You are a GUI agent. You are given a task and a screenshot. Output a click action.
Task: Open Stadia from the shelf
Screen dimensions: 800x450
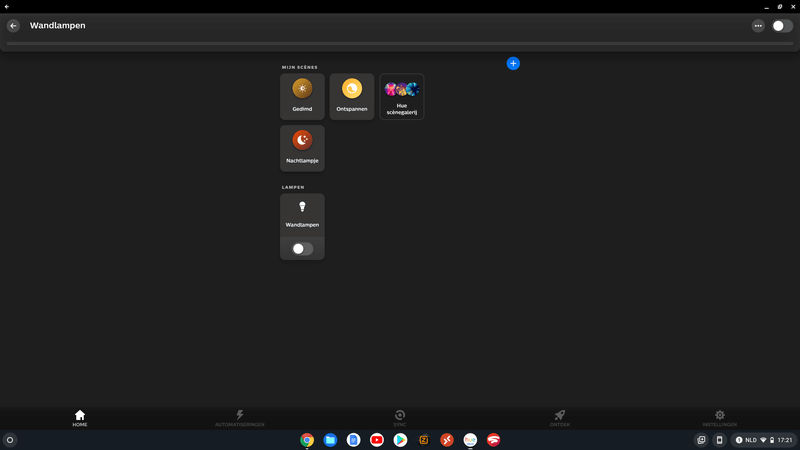pyautogui.click(x=493, y=440)
